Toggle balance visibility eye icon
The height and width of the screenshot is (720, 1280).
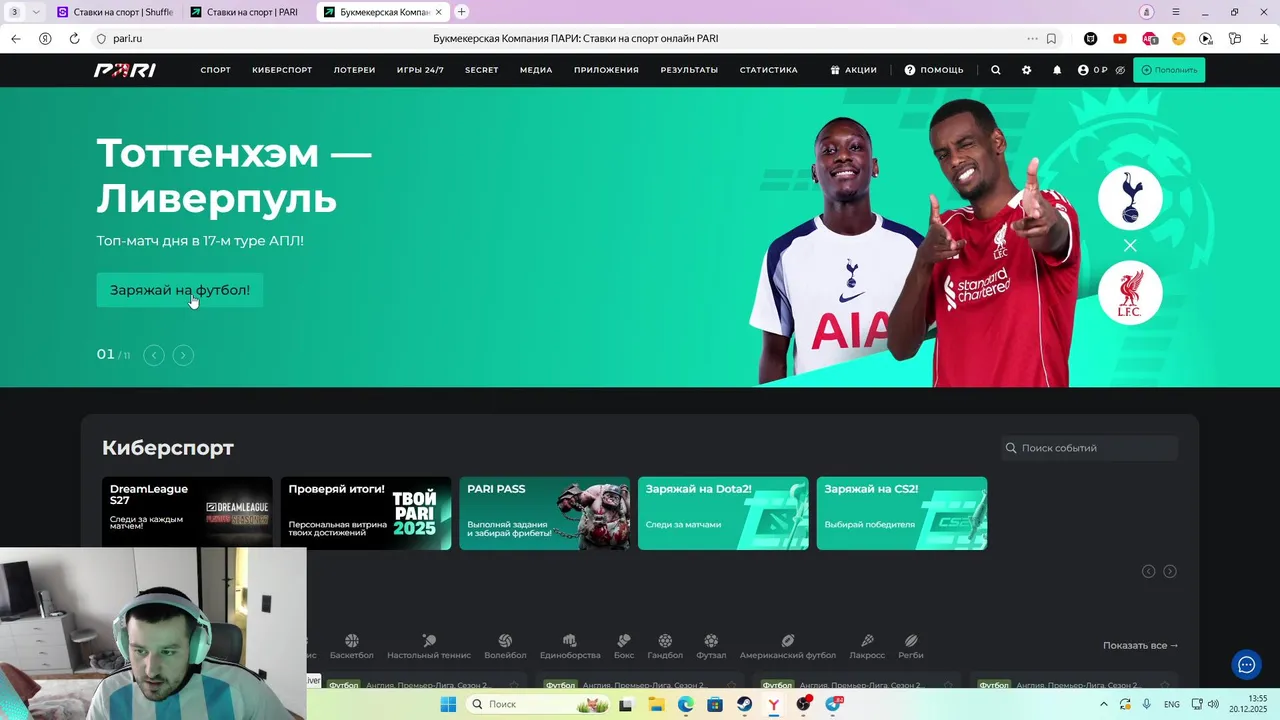point(1120,70)
